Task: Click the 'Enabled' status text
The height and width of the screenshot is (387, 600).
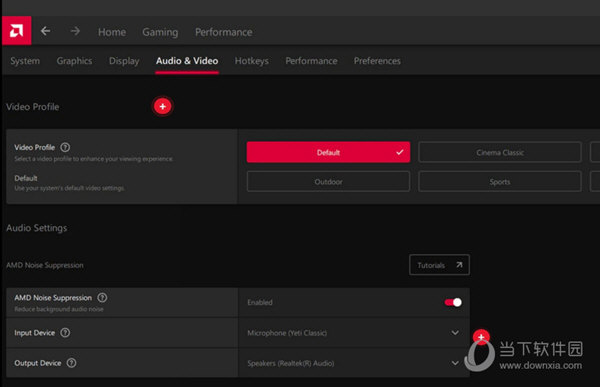Action: (x=260, y=302)
